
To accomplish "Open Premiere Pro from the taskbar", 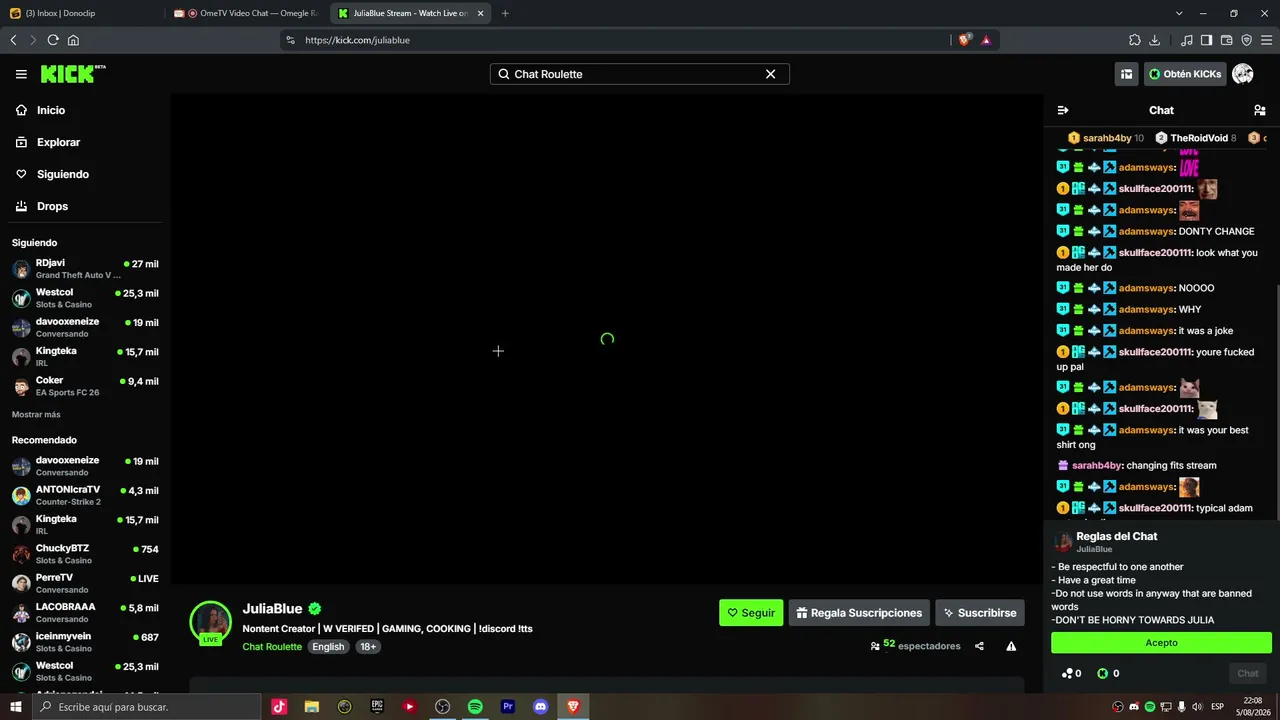I will 508,707.
